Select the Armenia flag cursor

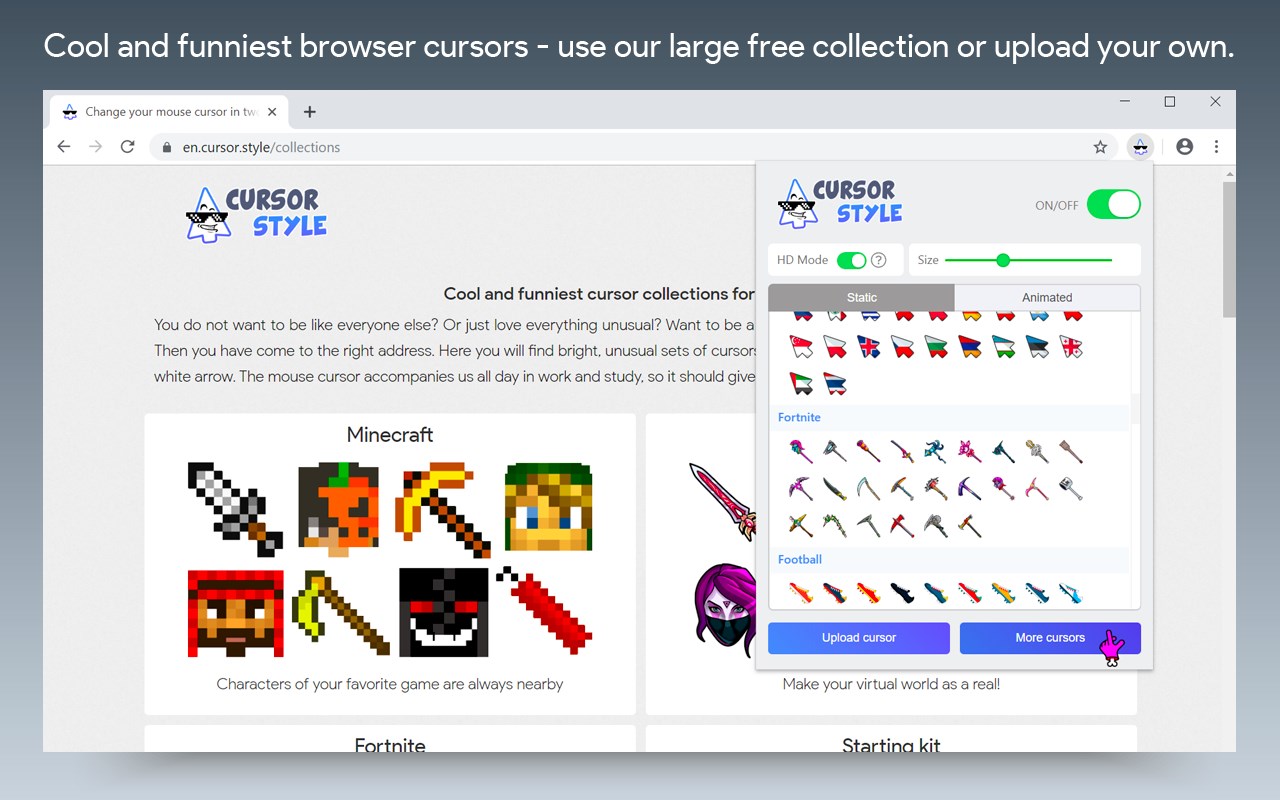[970, 346]
